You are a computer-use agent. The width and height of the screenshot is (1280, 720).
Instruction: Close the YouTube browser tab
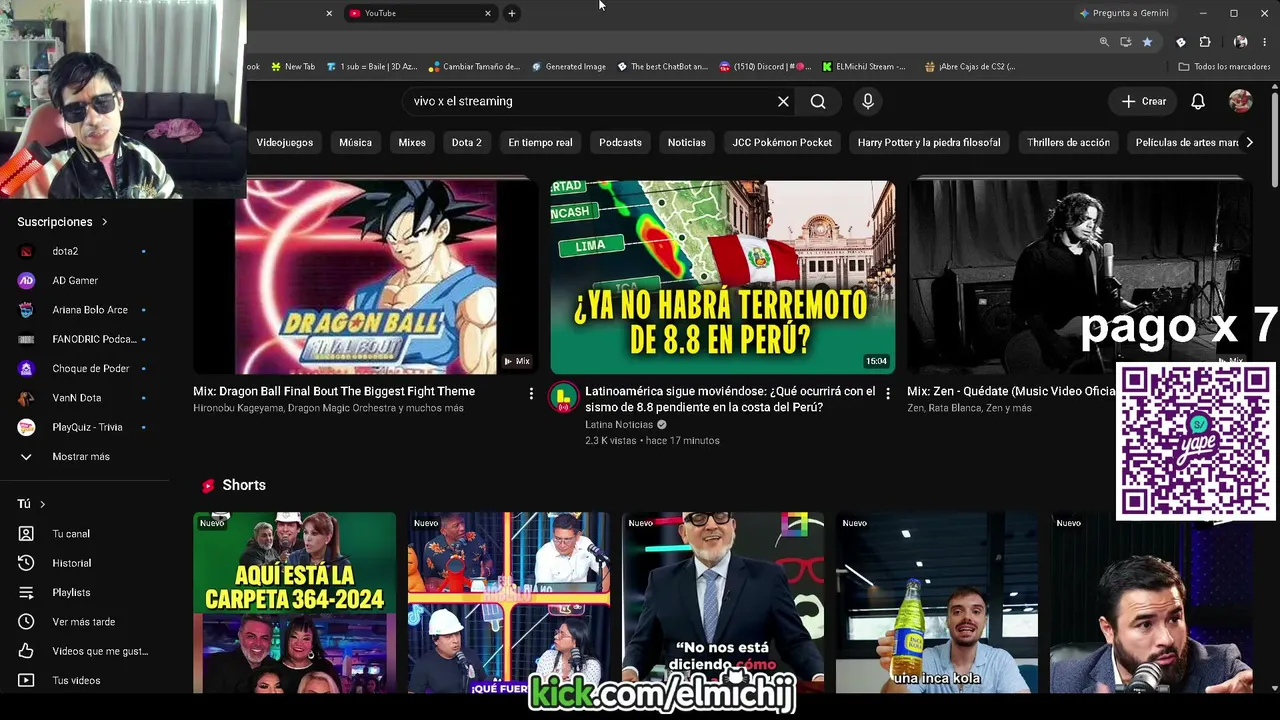pos(488,13)
